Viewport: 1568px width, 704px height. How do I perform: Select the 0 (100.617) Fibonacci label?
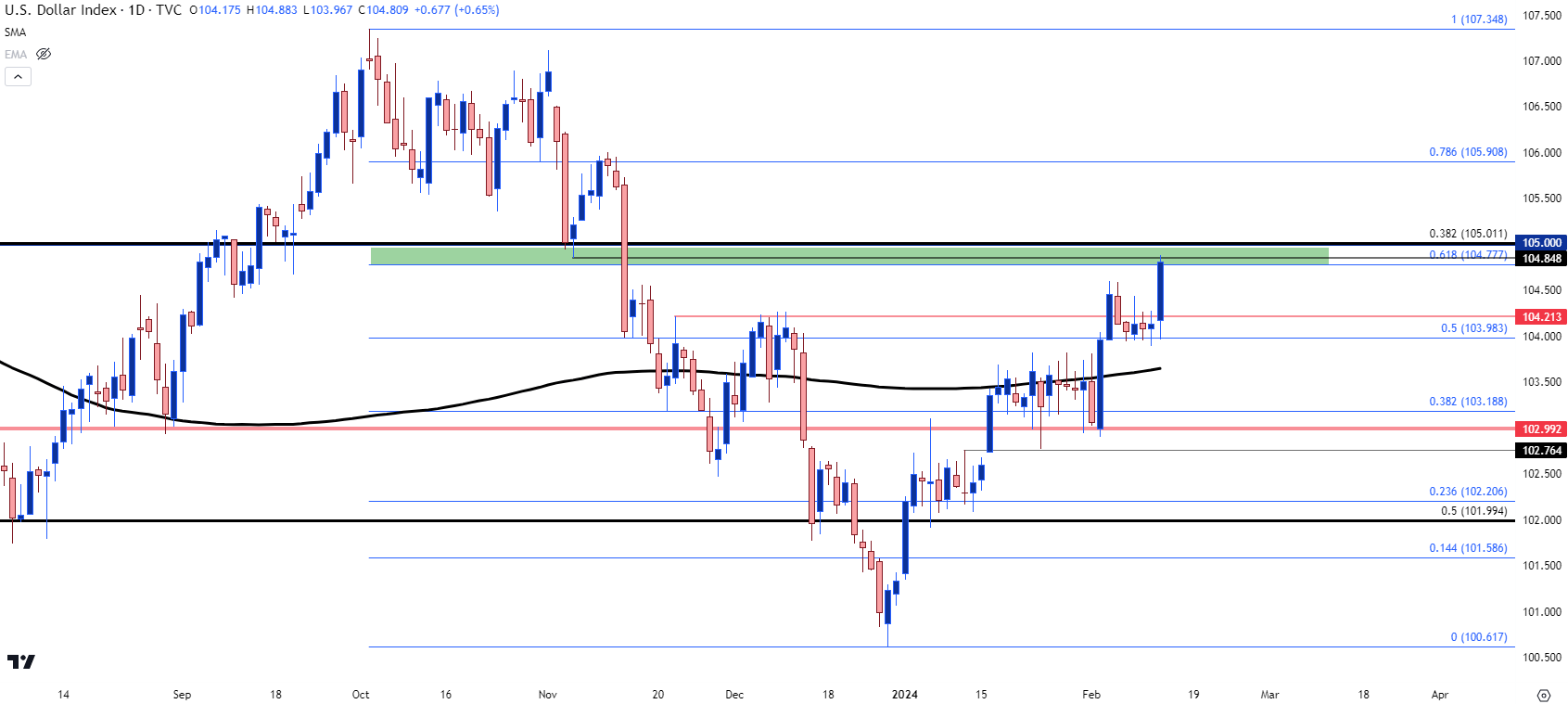point(1479,637)
